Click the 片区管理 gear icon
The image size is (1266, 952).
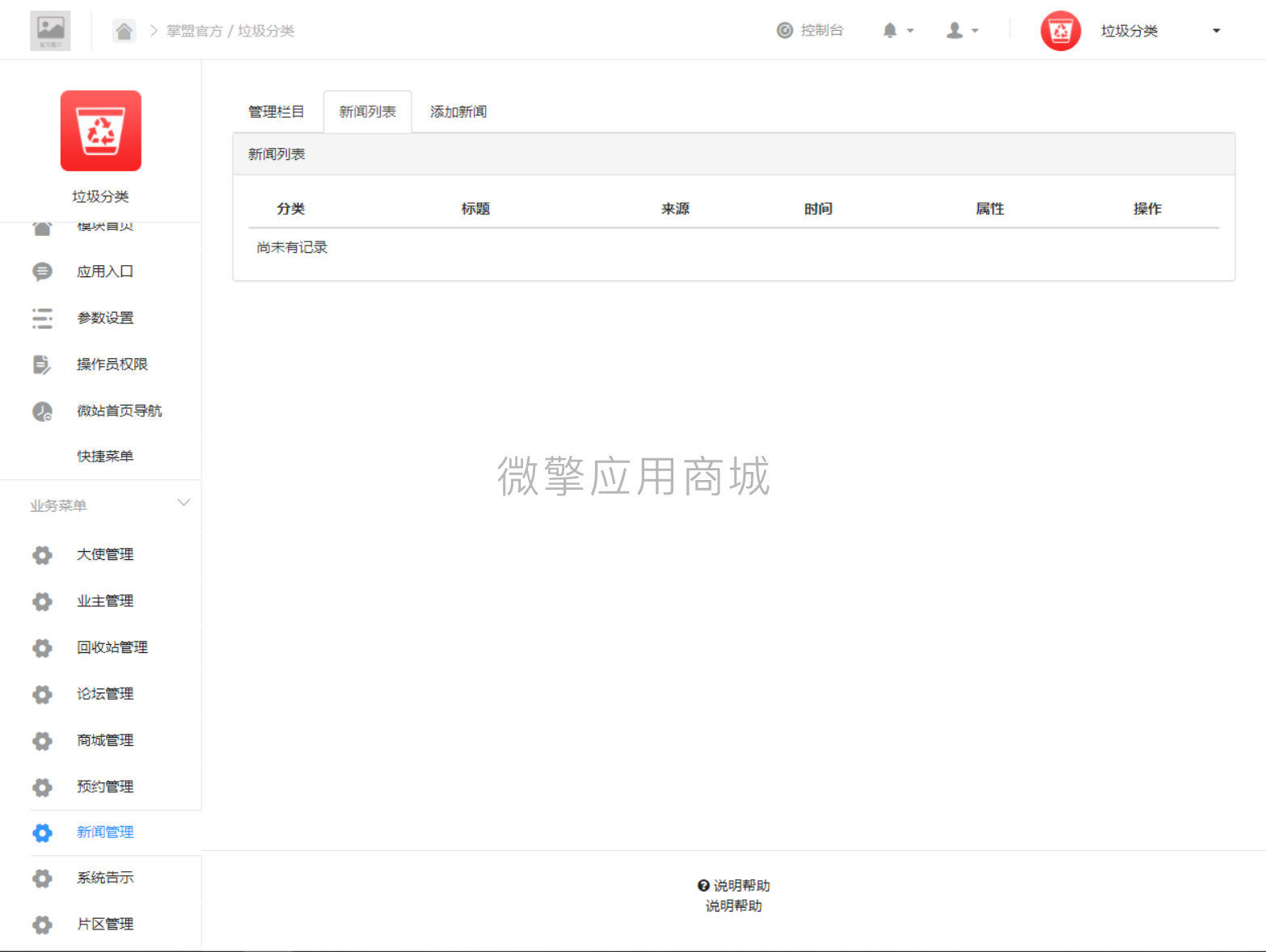(42, 925)
